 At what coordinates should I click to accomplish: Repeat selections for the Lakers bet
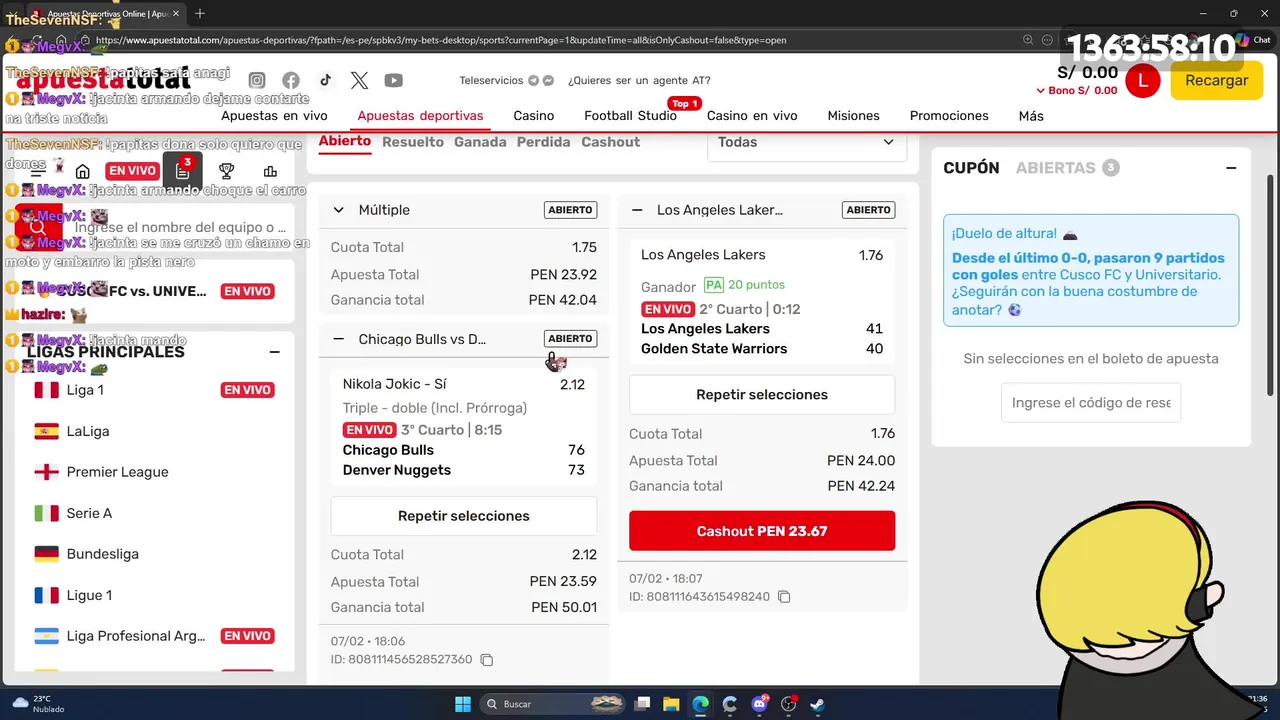[762, 395]
